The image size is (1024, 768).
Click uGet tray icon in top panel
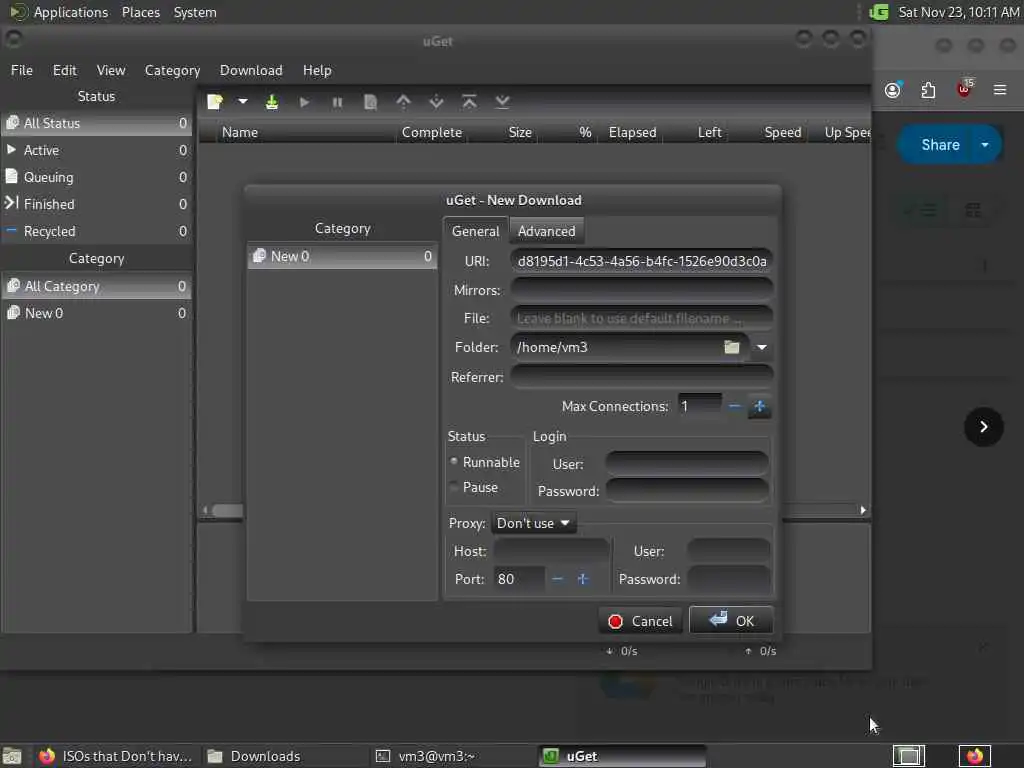coord(878,12)
